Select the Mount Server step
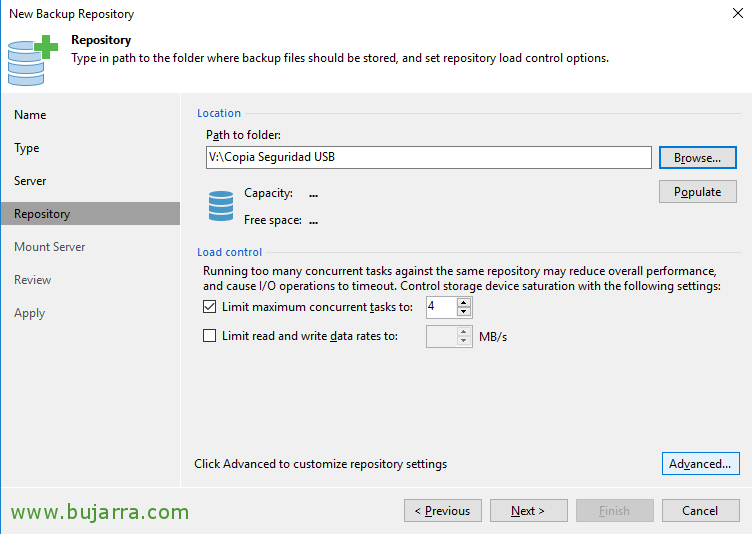Viewport: 752px width, 534px height. (50, 247)
